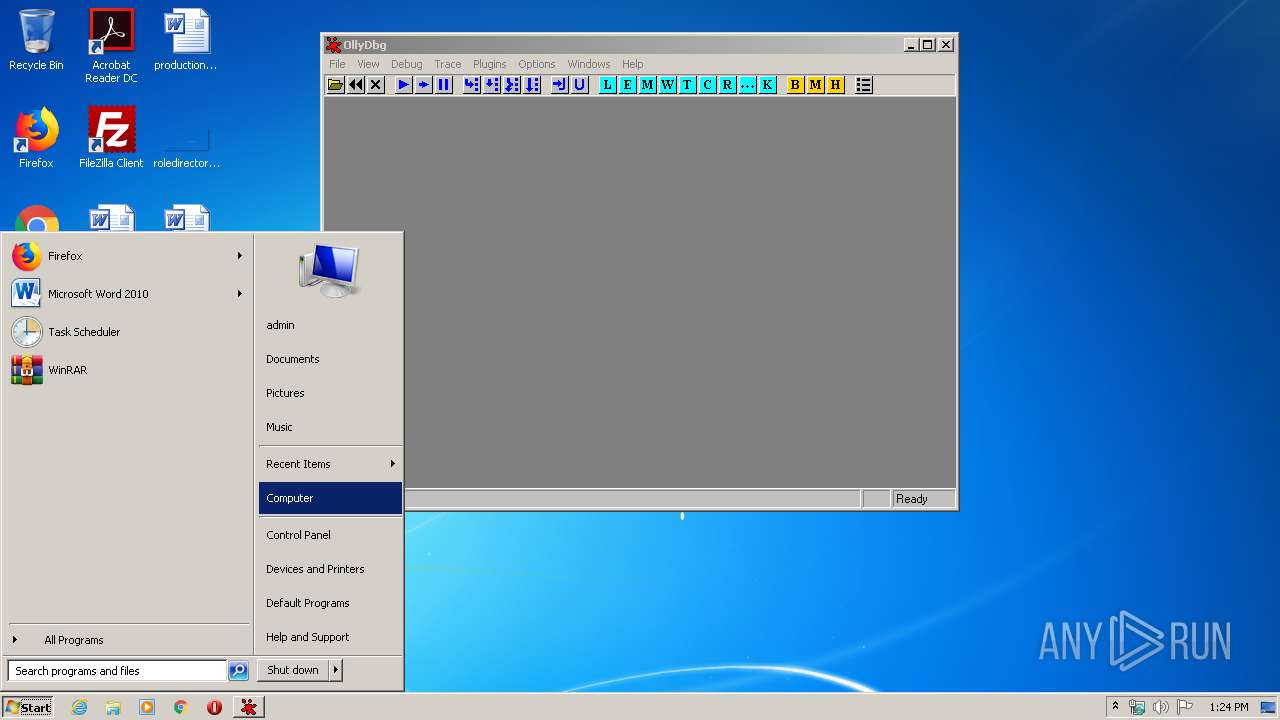The height and width of the screenshot is (720, 1280).
Task: Open Devices and Printers
Action: (330, 569)
